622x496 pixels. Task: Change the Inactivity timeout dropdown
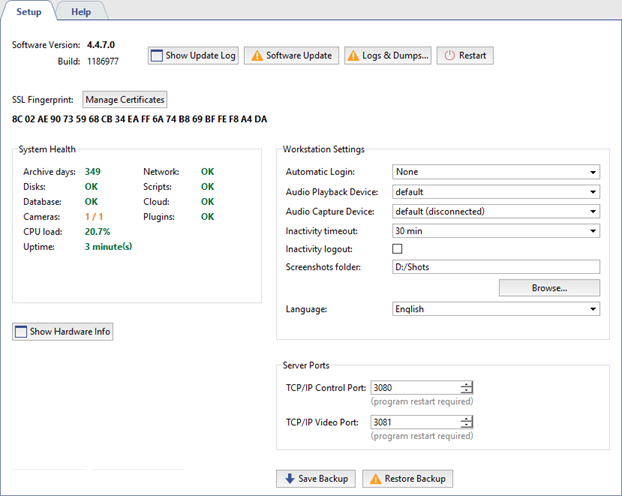point(495,230)
